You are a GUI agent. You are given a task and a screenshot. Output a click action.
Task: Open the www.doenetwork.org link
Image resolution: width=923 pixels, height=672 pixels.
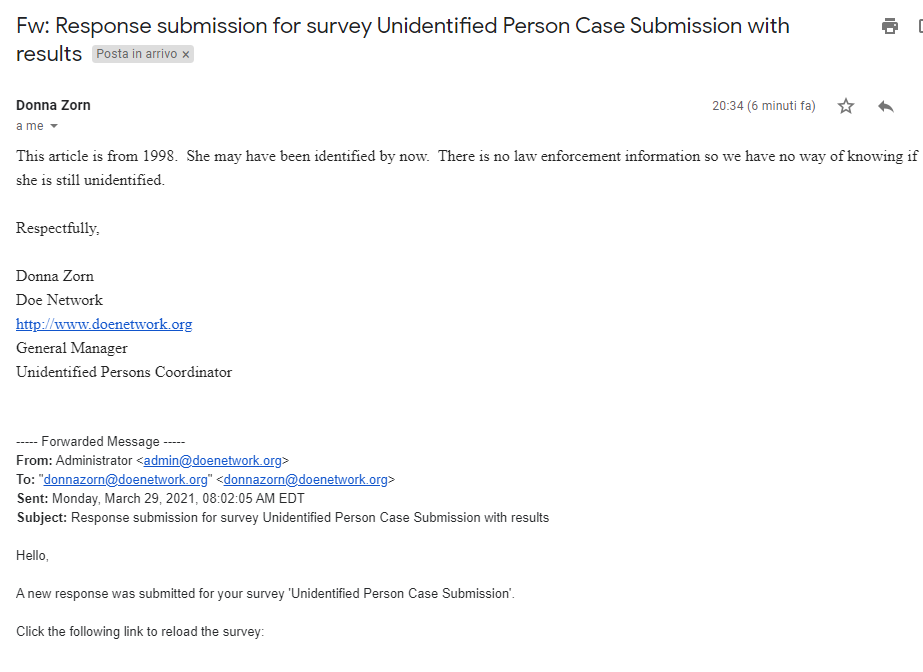(x=104, y=324)
